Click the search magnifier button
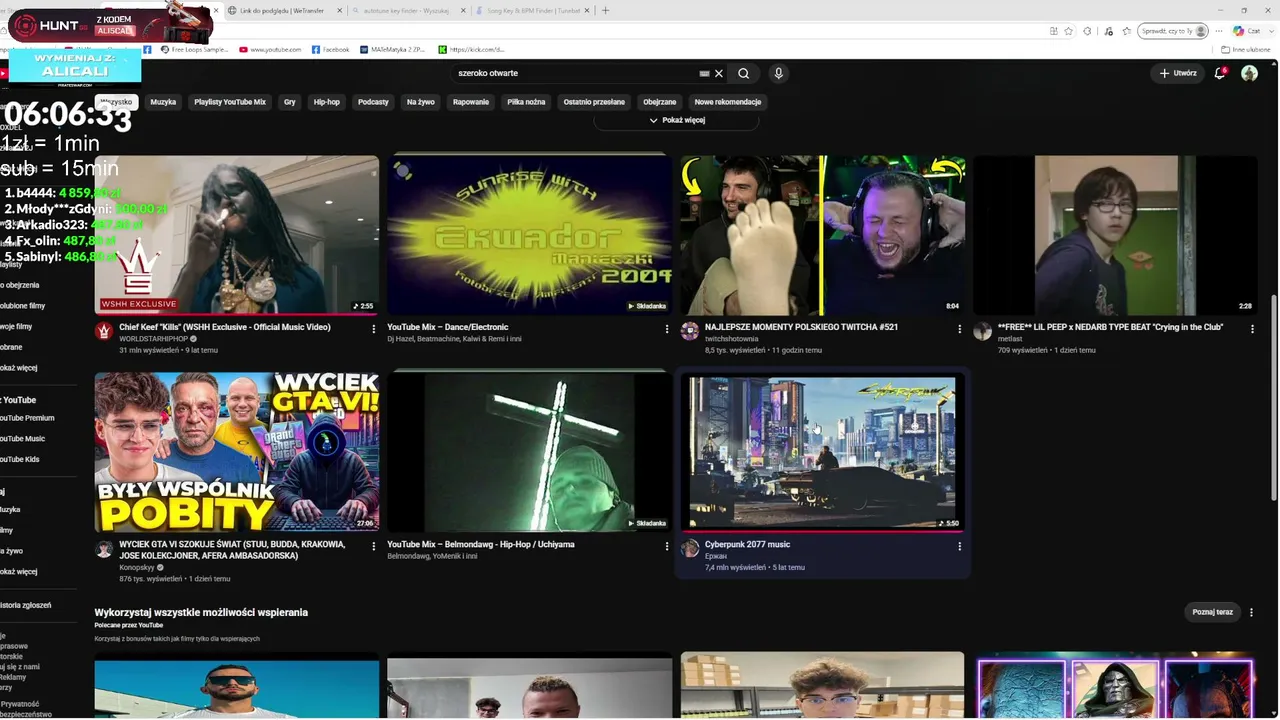1280x720 pixels. click(x=743, y=73)
